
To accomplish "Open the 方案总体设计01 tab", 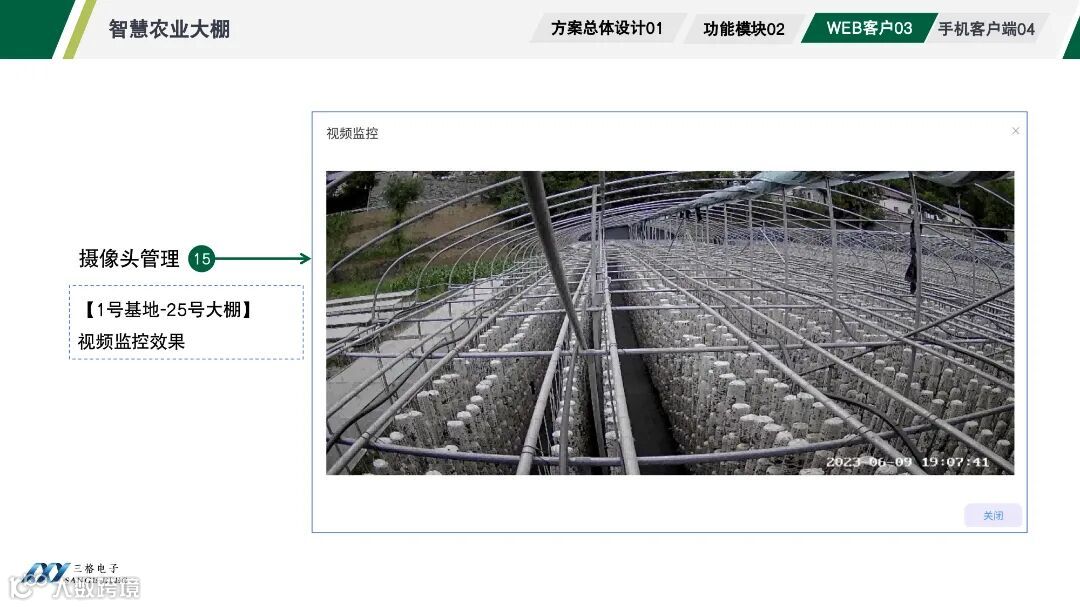I will tap(607, 28).
